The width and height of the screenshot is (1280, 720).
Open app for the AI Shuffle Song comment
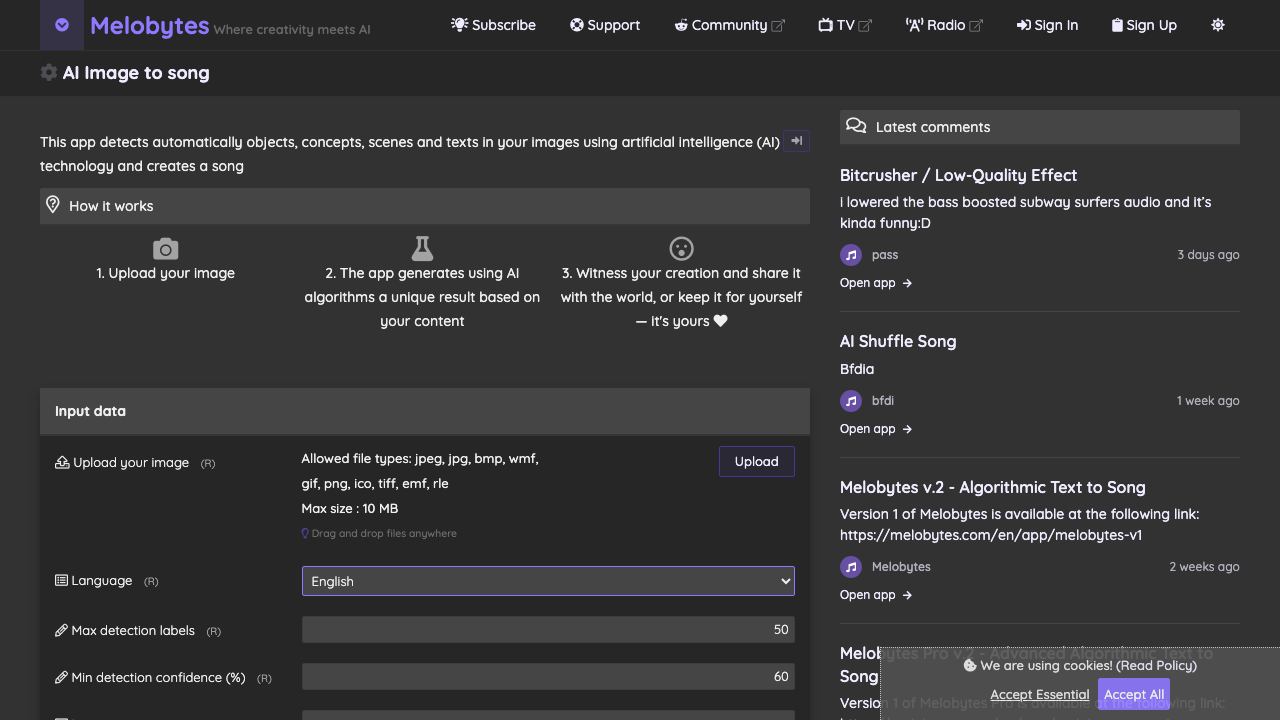[876, 429]
